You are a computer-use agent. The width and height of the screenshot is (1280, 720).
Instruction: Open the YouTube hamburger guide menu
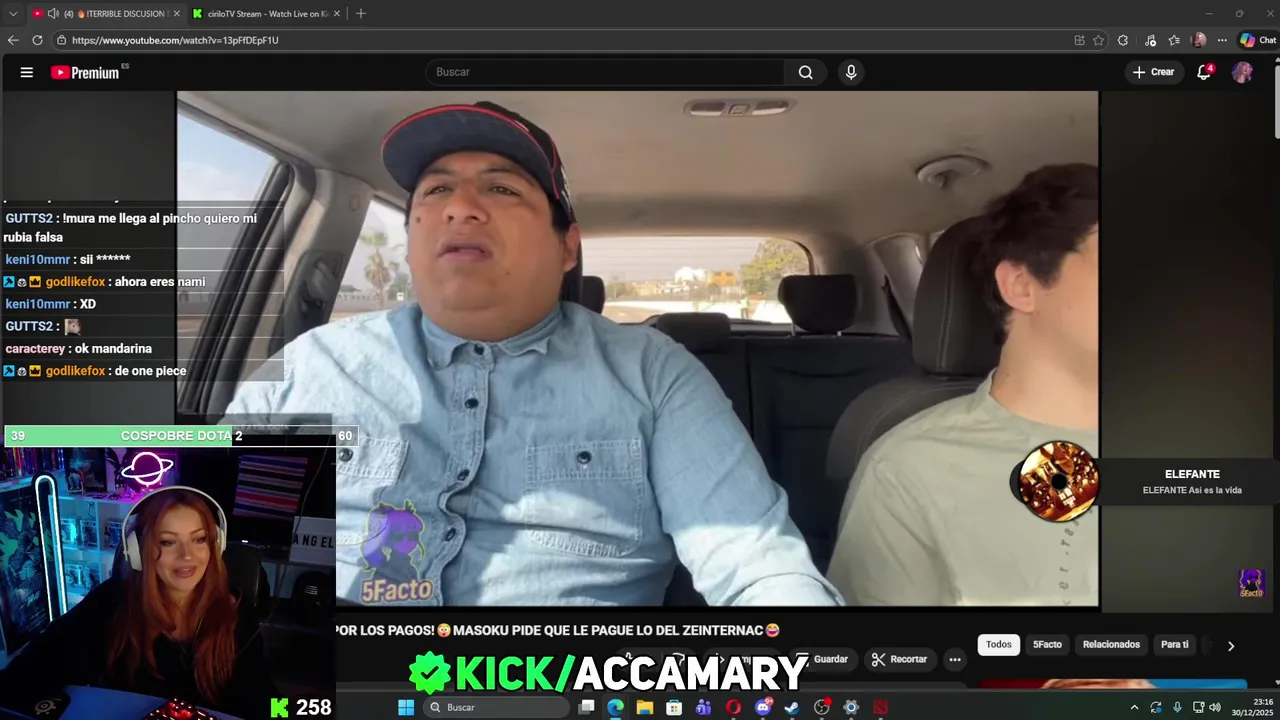27,72
